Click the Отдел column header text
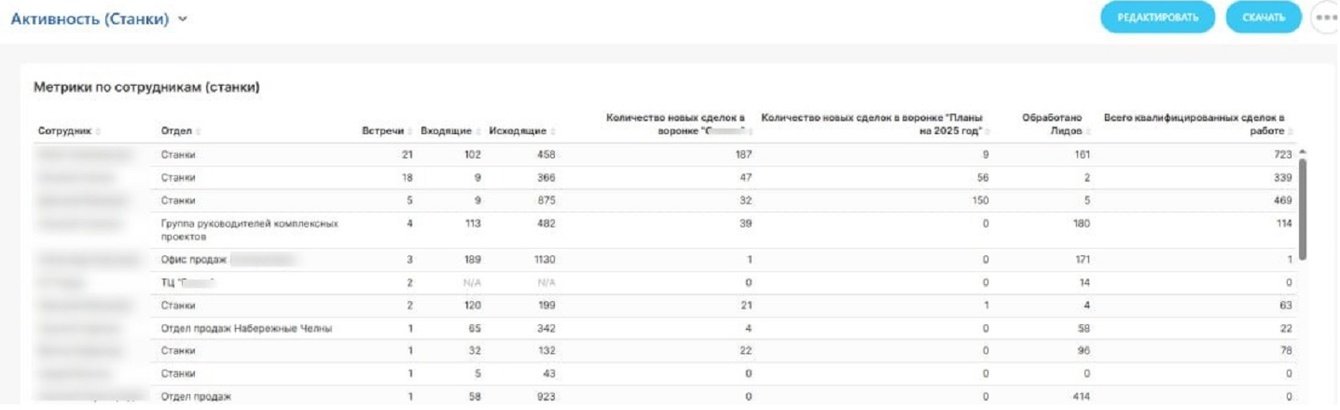The image size is (1340, 410). pos(176,132)
